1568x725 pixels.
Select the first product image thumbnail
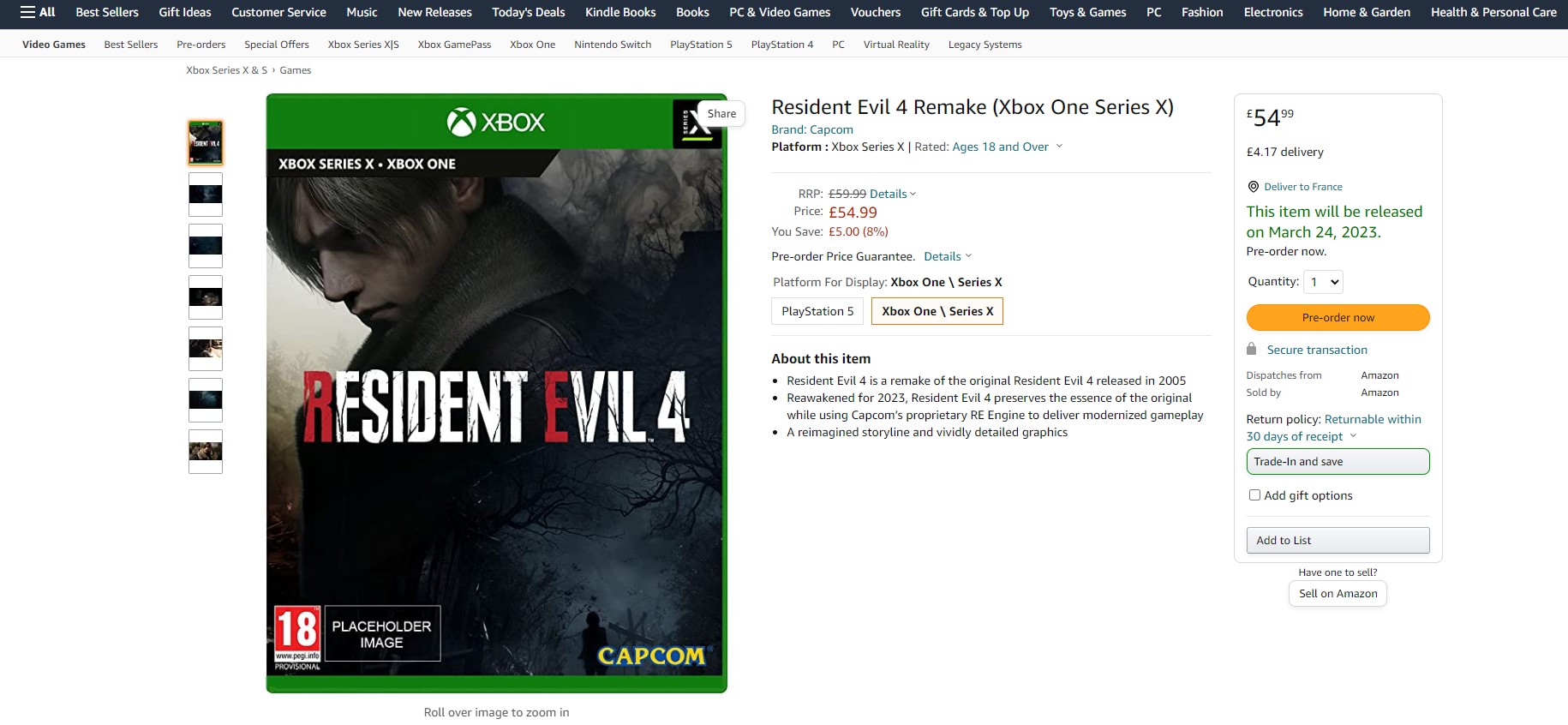205,142
